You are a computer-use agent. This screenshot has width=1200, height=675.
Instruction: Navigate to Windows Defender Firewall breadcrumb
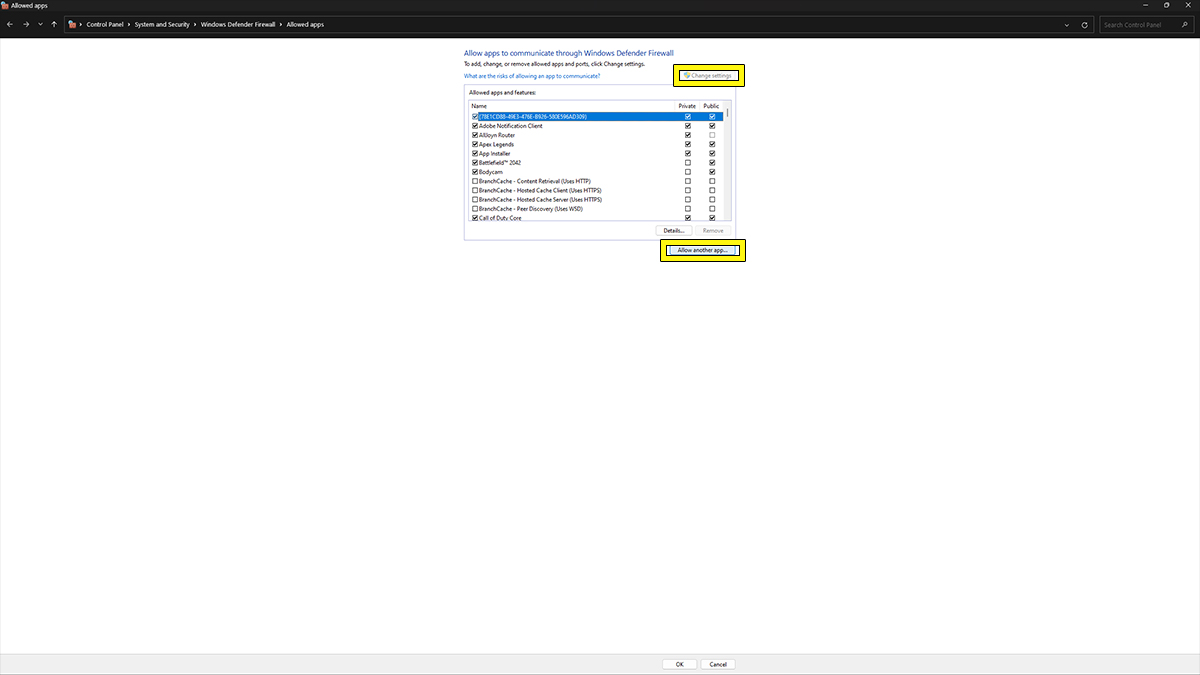pos(238,24)
